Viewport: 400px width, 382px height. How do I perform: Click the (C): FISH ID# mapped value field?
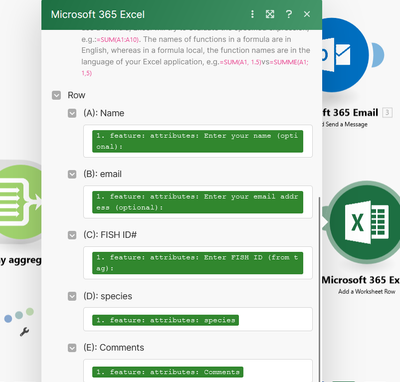coord(198,263)
